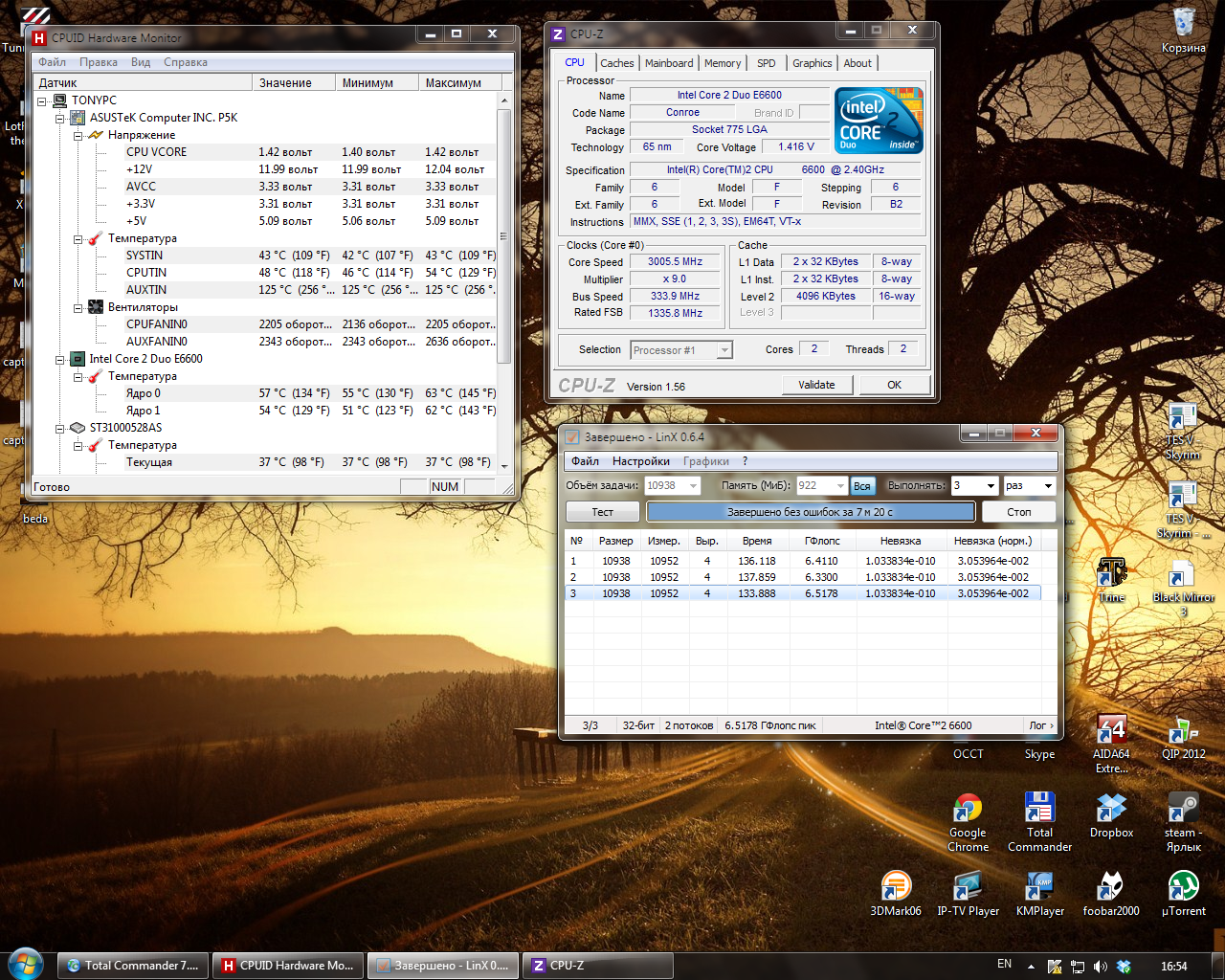
Task: Open KMPlayer desktop shortcut
Action: point(1039,887)
